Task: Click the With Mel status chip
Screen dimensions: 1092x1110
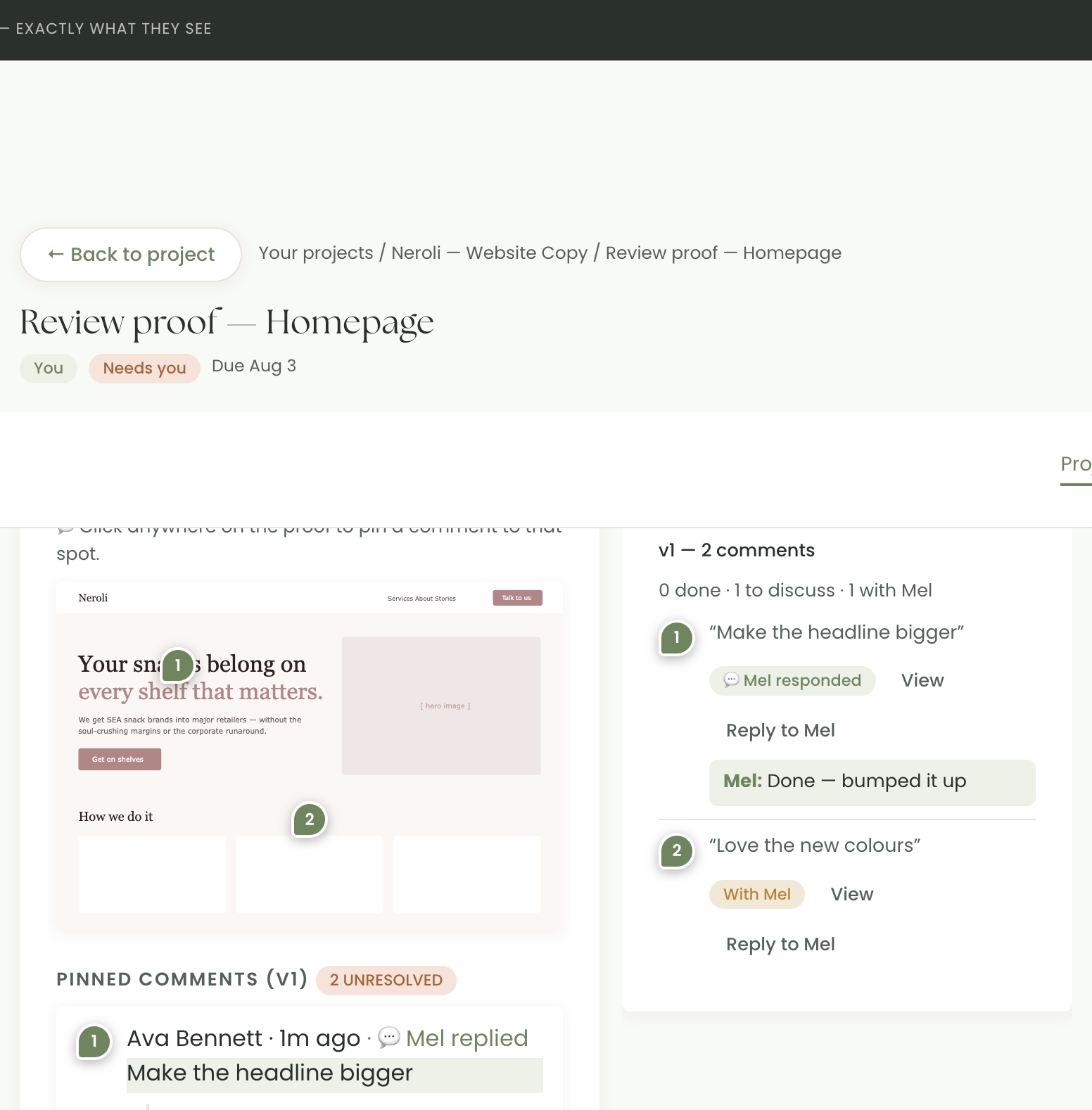Action: coord(757,895)
